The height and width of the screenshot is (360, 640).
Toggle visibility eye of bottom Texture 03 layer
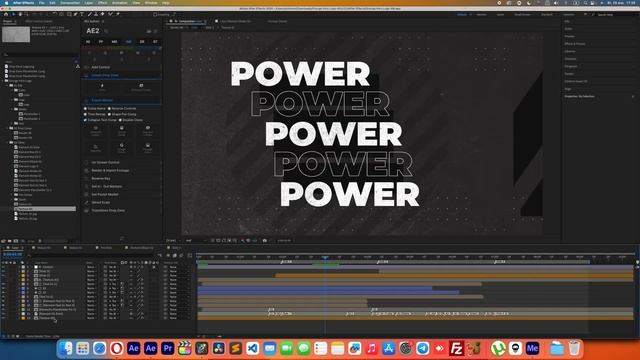click(x=4, y=318)
